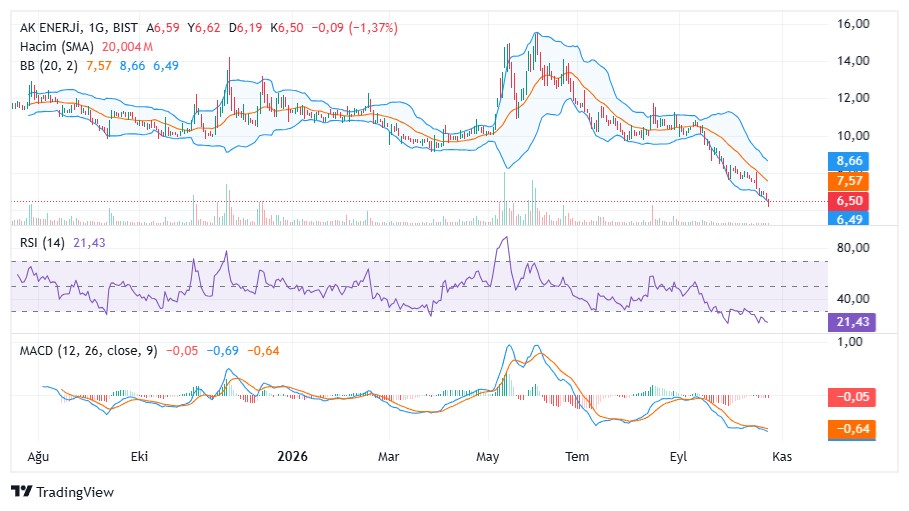
Task: Click the red 6,50 last price tag
Action: point(849,201)
